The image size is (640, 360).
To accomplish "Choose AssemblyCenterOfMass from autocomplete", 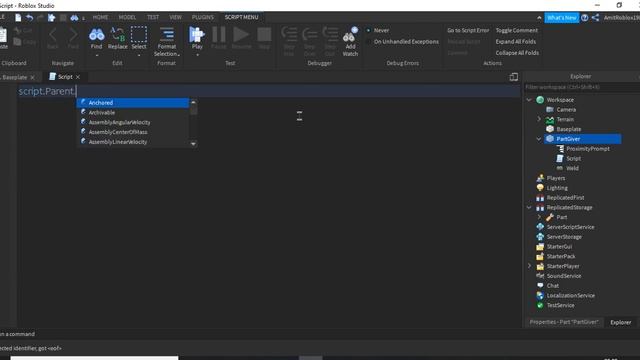I will click(x=133, y=132).
